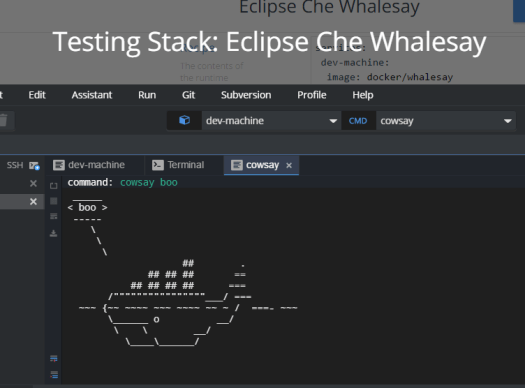Click the clear output console icon
Viewport: 525px width, 388px height.
coord(54,216)
